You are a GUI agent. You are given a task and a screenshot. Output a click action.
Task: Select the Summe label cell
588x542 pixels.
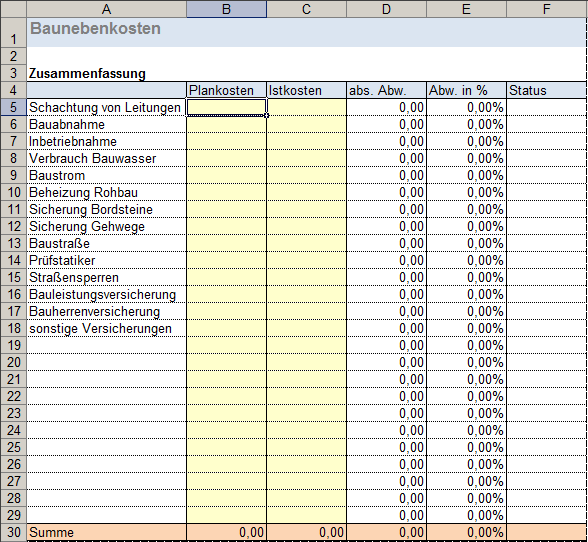(x=106, y=532)
